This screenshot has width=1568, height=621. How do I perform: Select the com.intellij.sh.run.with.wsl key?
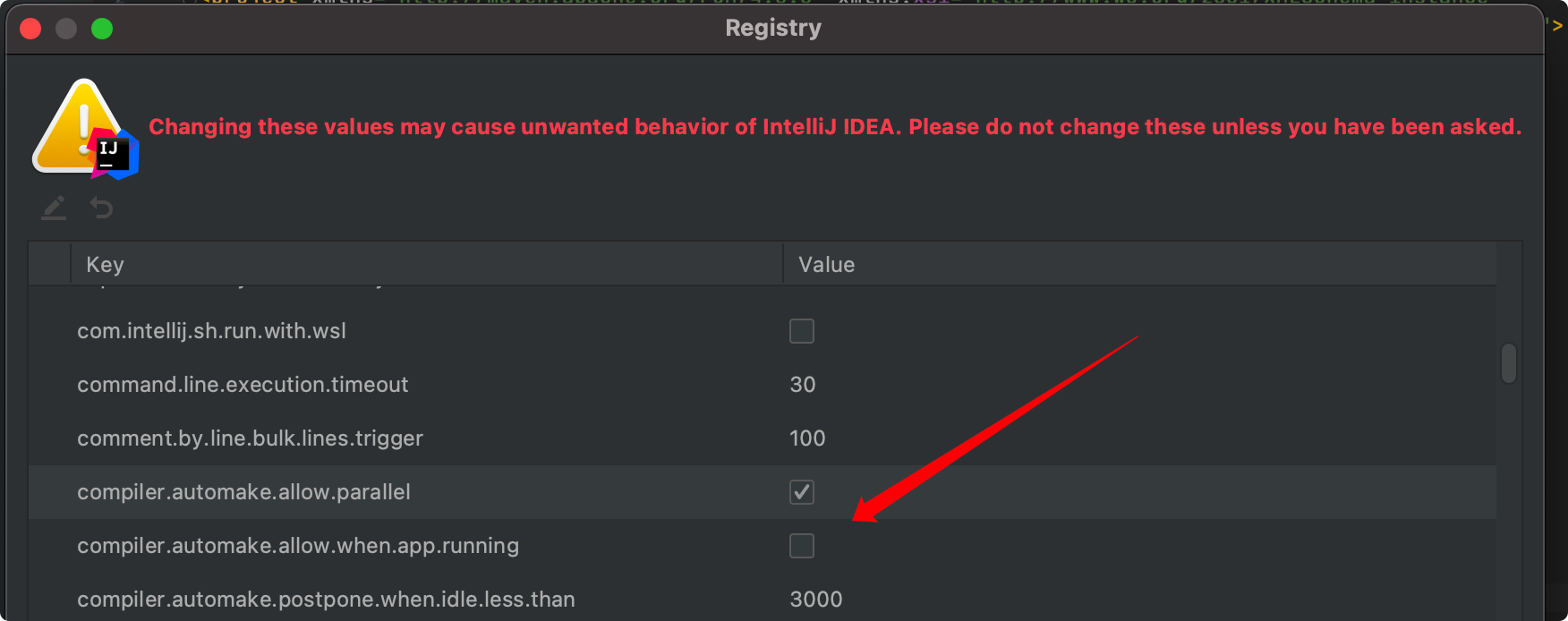point(211,331)
